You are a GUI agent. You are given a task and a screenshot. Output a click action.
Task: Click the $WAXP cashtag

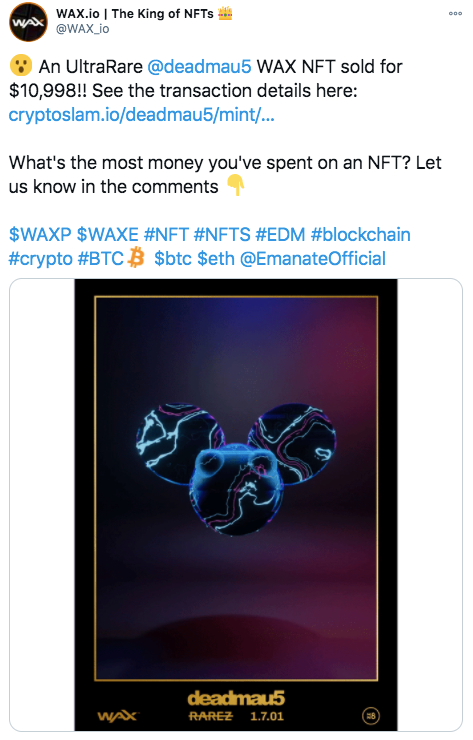click(x=40, y=235)
